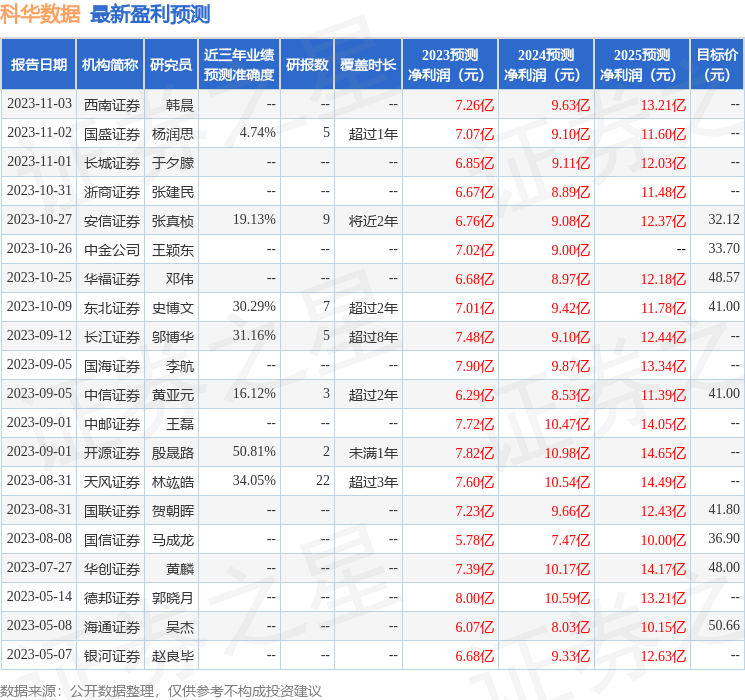Click the 报告日期 column header
The width and height of the screenshot is (745, 700).
[38, 65]
